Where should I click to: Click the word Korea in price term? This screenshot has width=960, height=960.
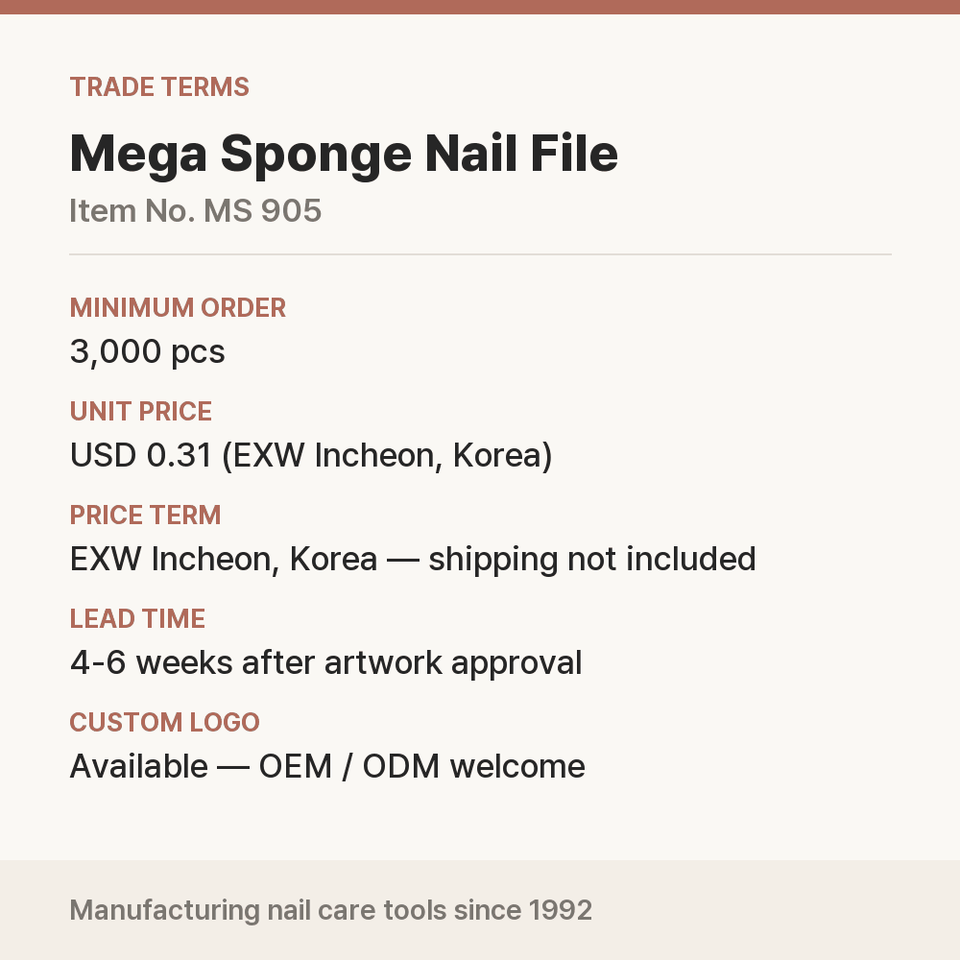click(x=333, y=560)
